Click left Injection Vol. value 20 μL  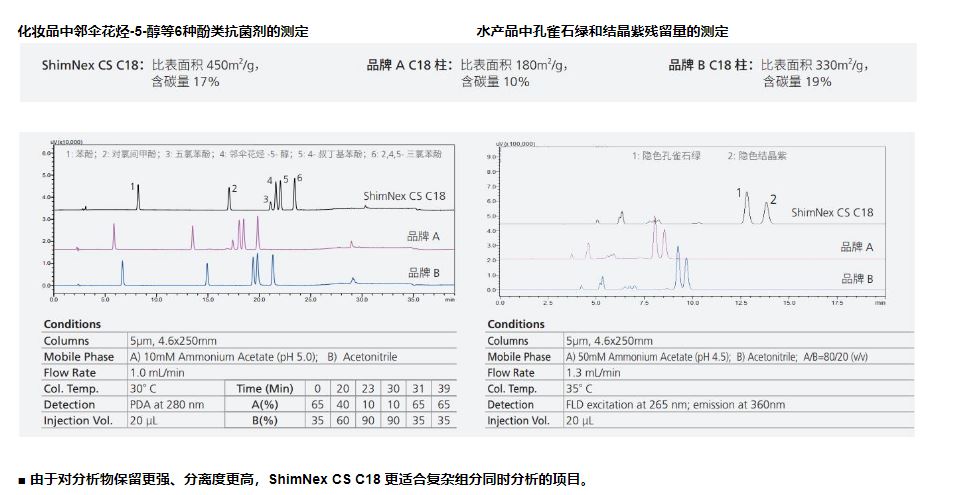coord(143,421)
